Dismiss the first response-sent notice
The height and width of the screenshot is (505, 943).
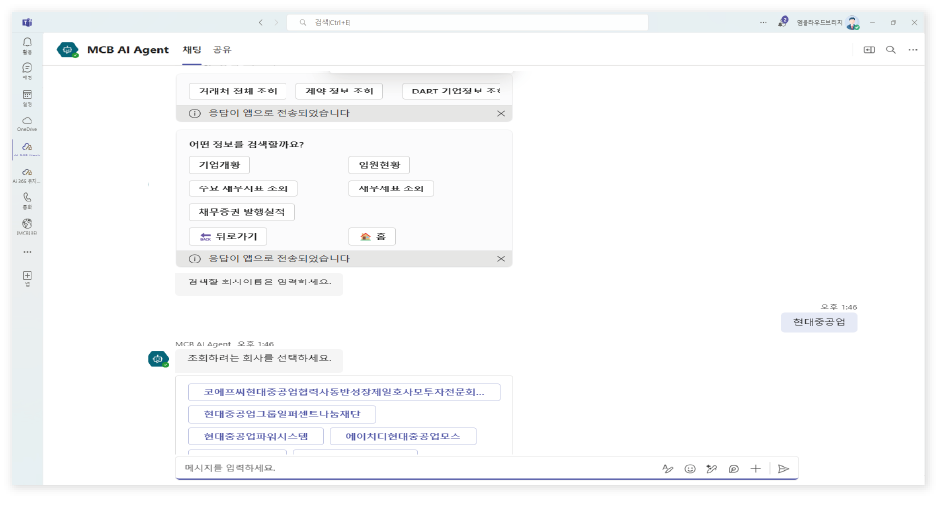pos(501,114)
